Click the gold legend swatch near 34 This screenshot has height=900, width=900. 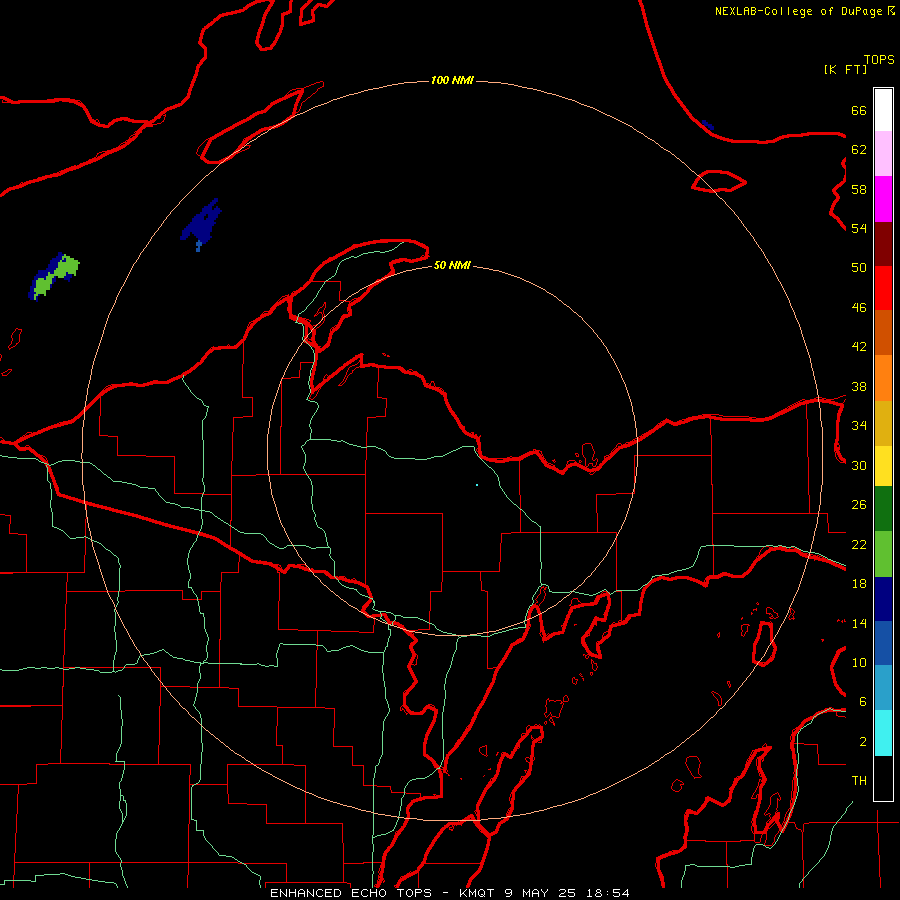pos(883,423)
